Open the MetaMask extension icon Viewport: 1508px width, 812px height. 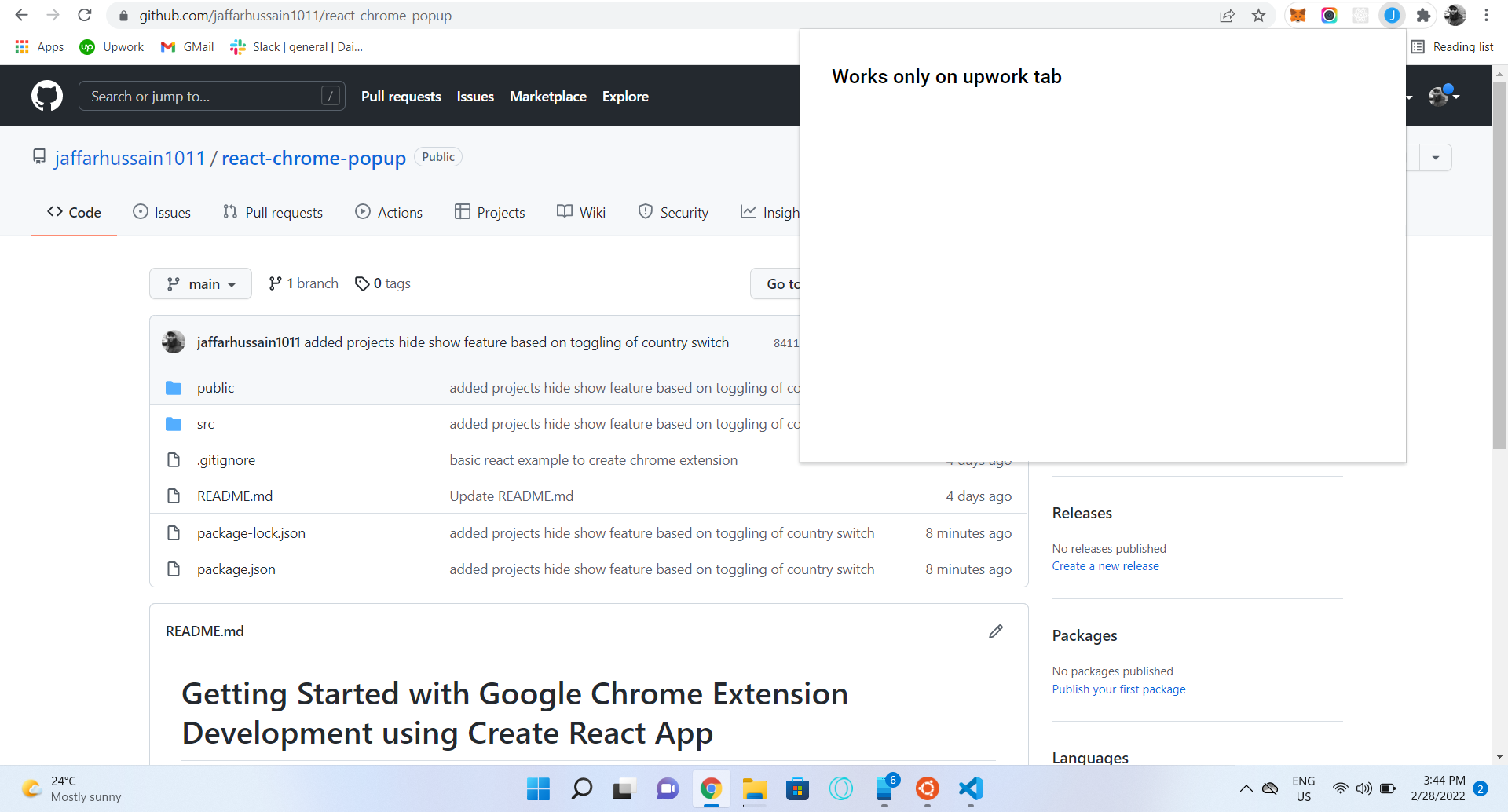(x=1298, y=15)
